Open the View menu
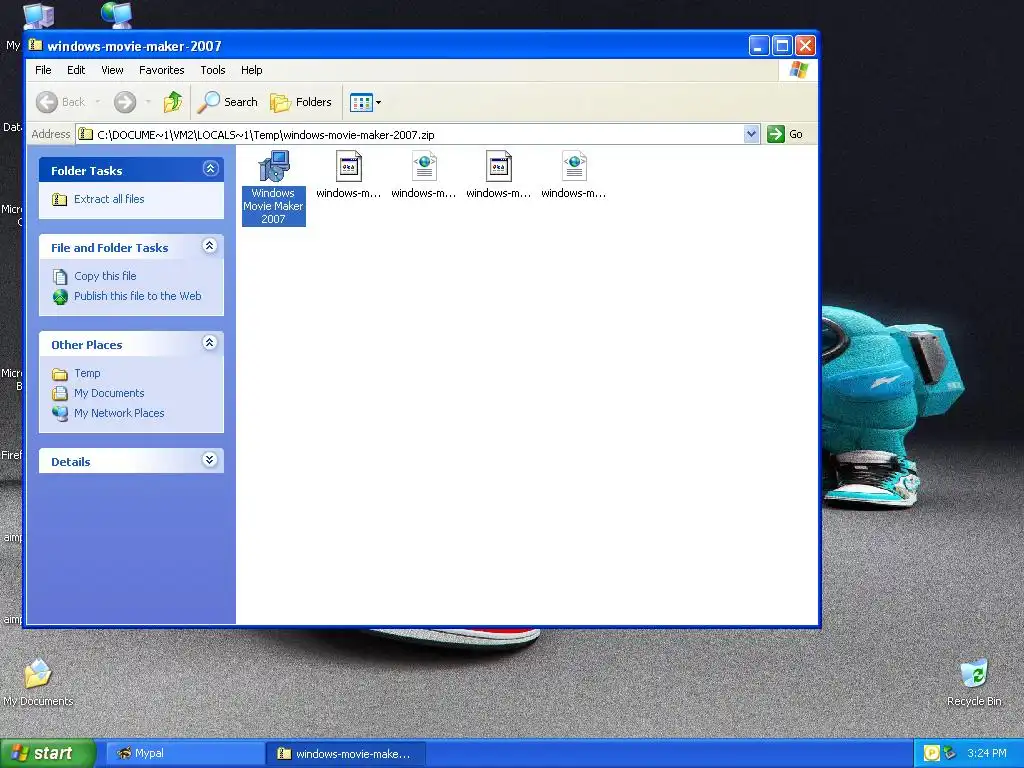 click(112, 70)
